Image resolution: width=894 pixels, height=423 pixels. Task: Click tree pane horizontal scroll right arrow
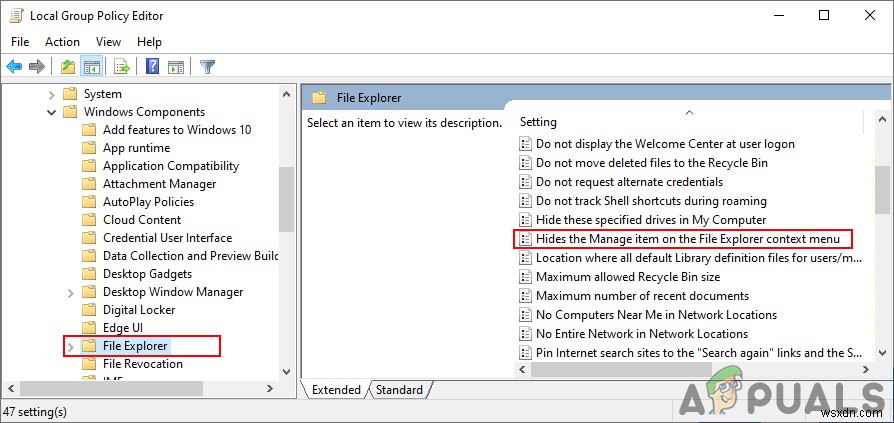pyautogui.click(x=270, y=389)
